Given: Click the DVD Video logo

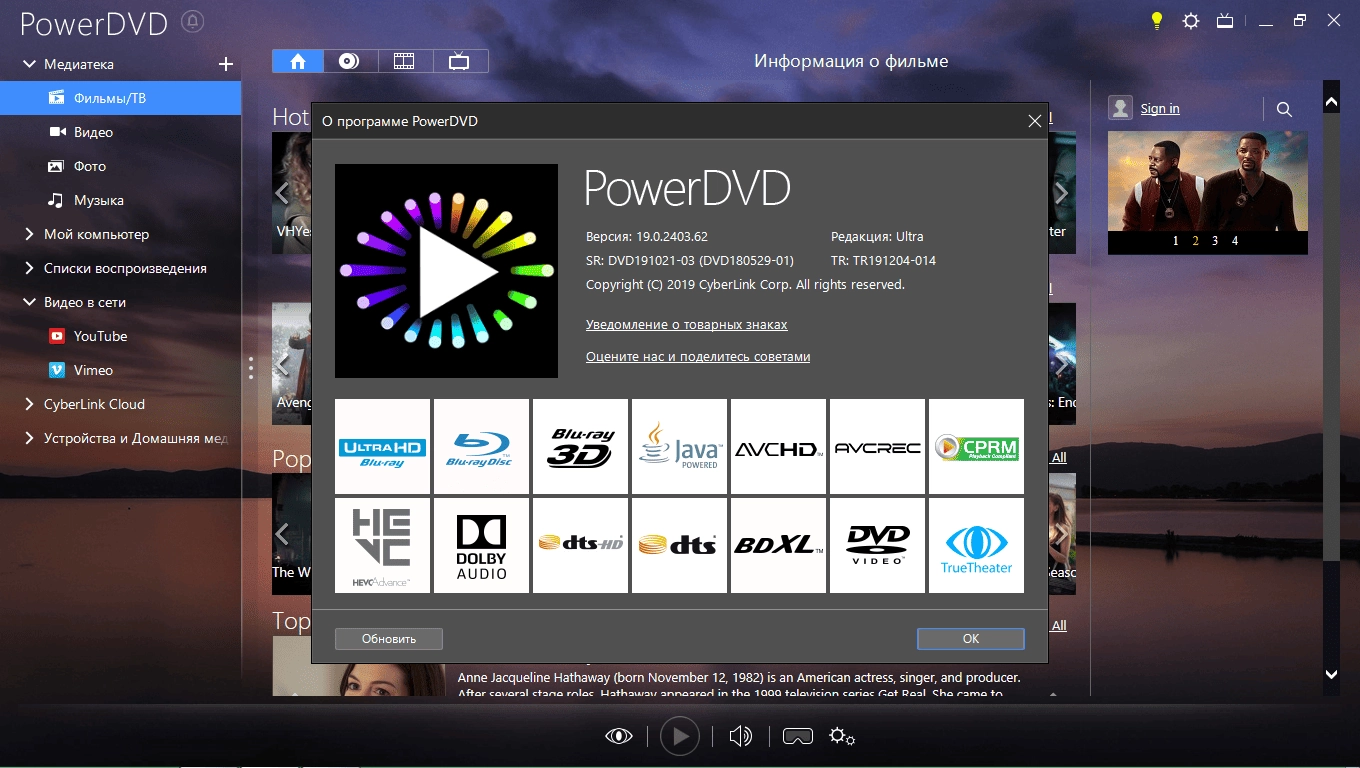Looking at the screenshot, I should point(877,545).
